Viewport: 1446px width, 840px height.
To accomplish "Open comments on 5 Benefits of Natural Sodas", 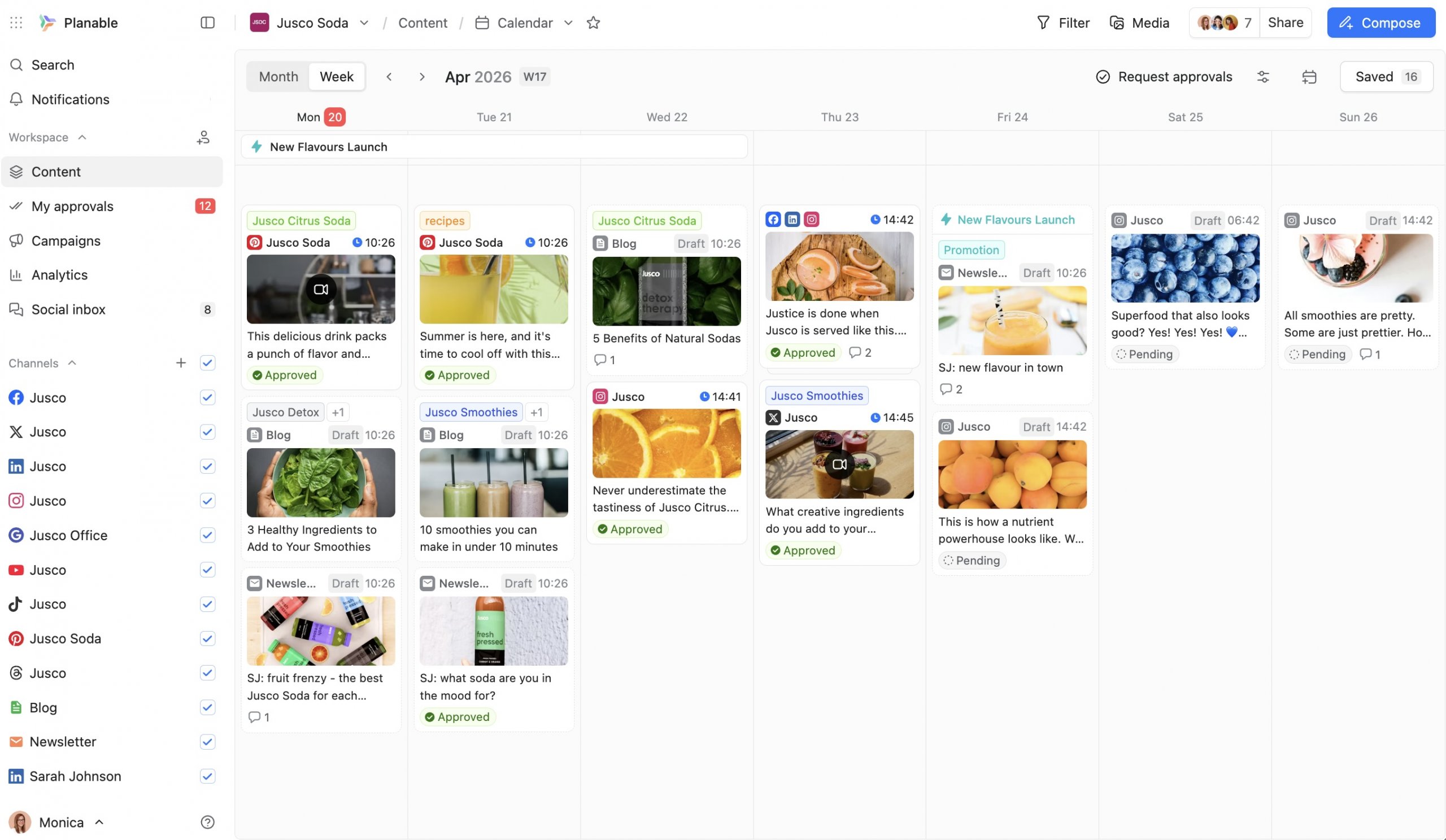I will click(x=604, y=360).
